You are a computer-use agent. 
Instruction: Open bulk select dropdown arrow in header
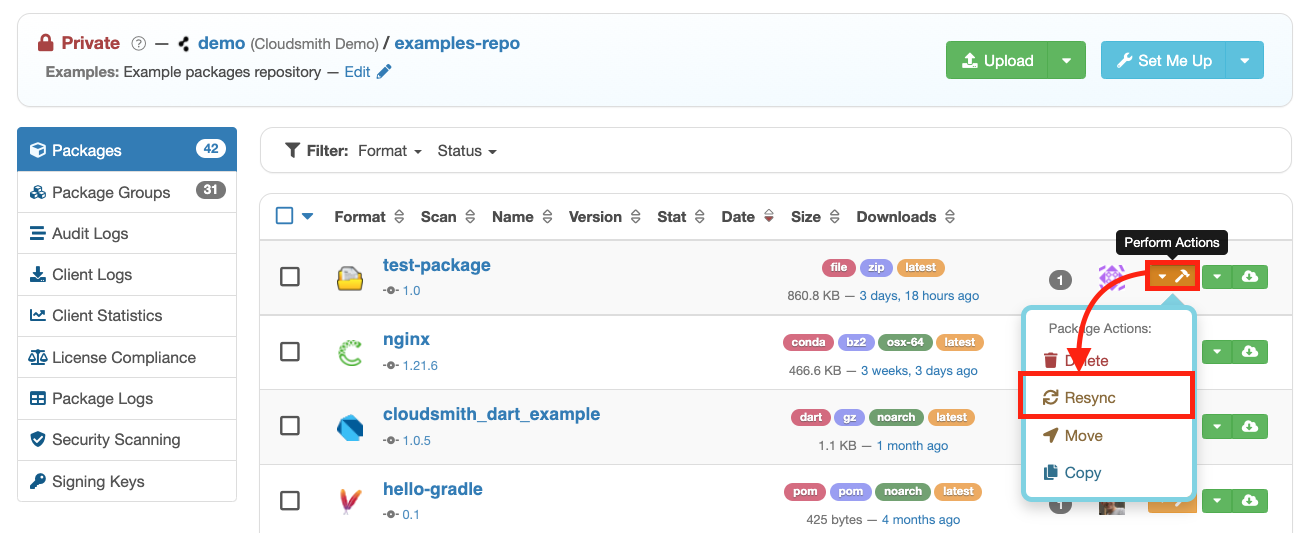pyautogui.click(x=307, y=216)
